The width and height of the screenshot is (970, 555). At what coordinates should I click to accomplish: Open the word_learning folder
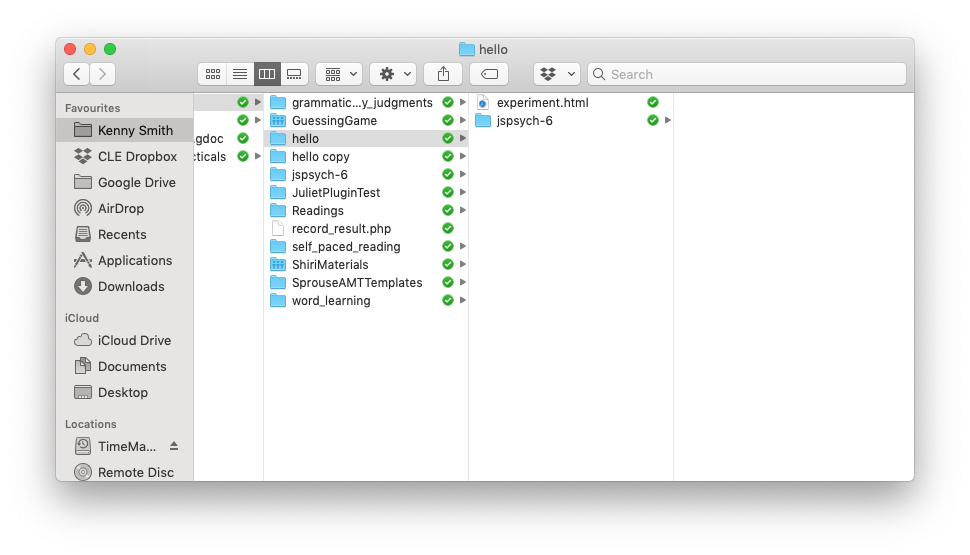coord(331,300)
